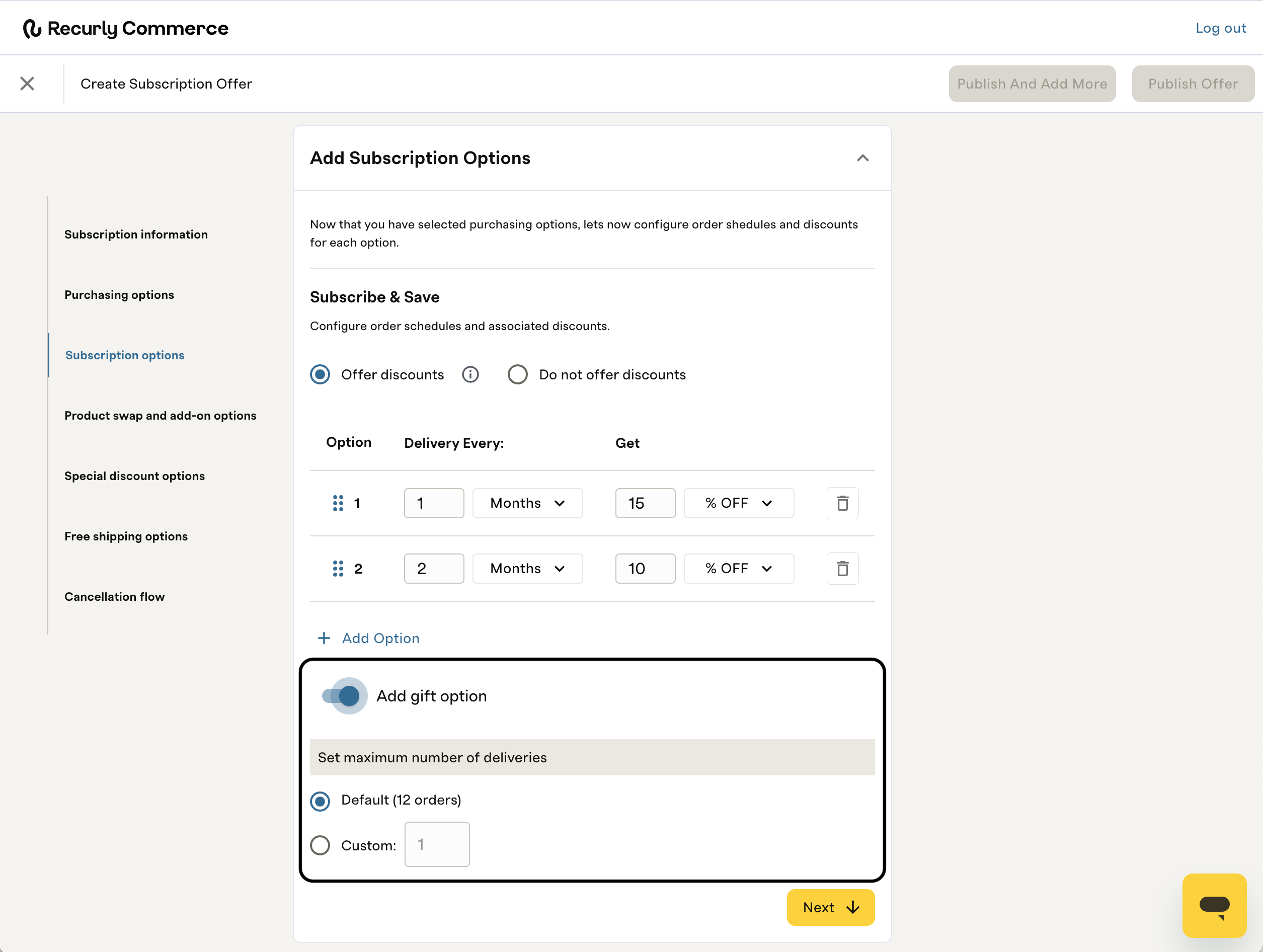Select Do not offer discounts radio
Viewport: 1263px width, 952px height.
tap(517, 375)
